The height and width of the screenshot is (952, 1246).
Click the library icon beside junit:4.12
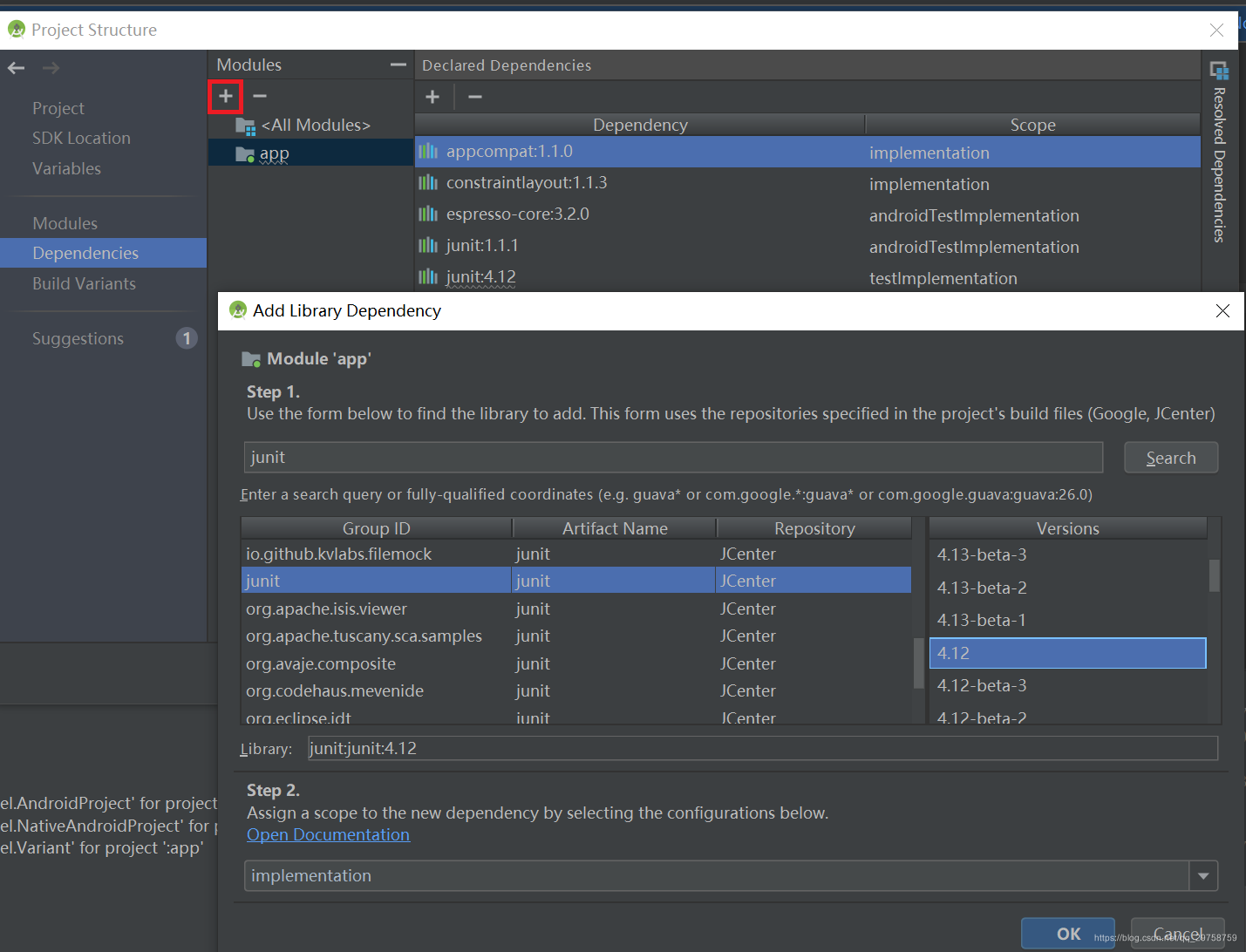[x=428, y=277]
